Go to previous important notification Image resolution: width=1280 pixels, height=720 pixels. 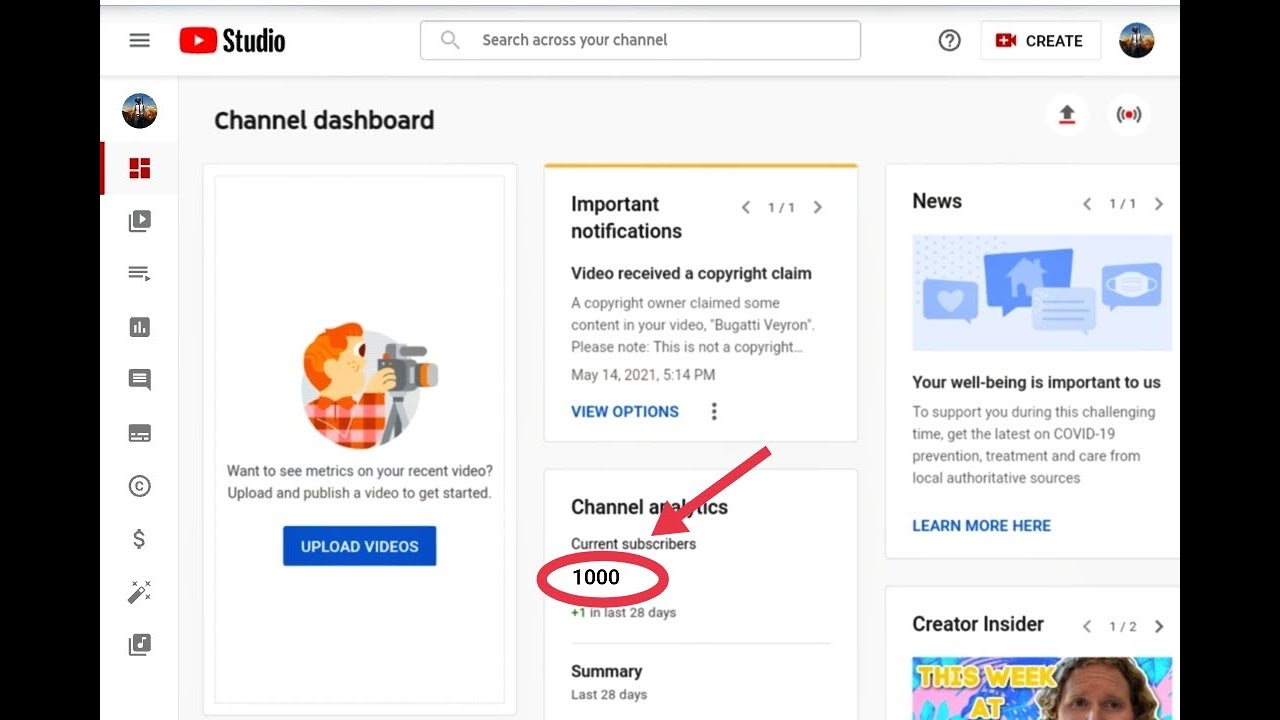coord(745,207)
